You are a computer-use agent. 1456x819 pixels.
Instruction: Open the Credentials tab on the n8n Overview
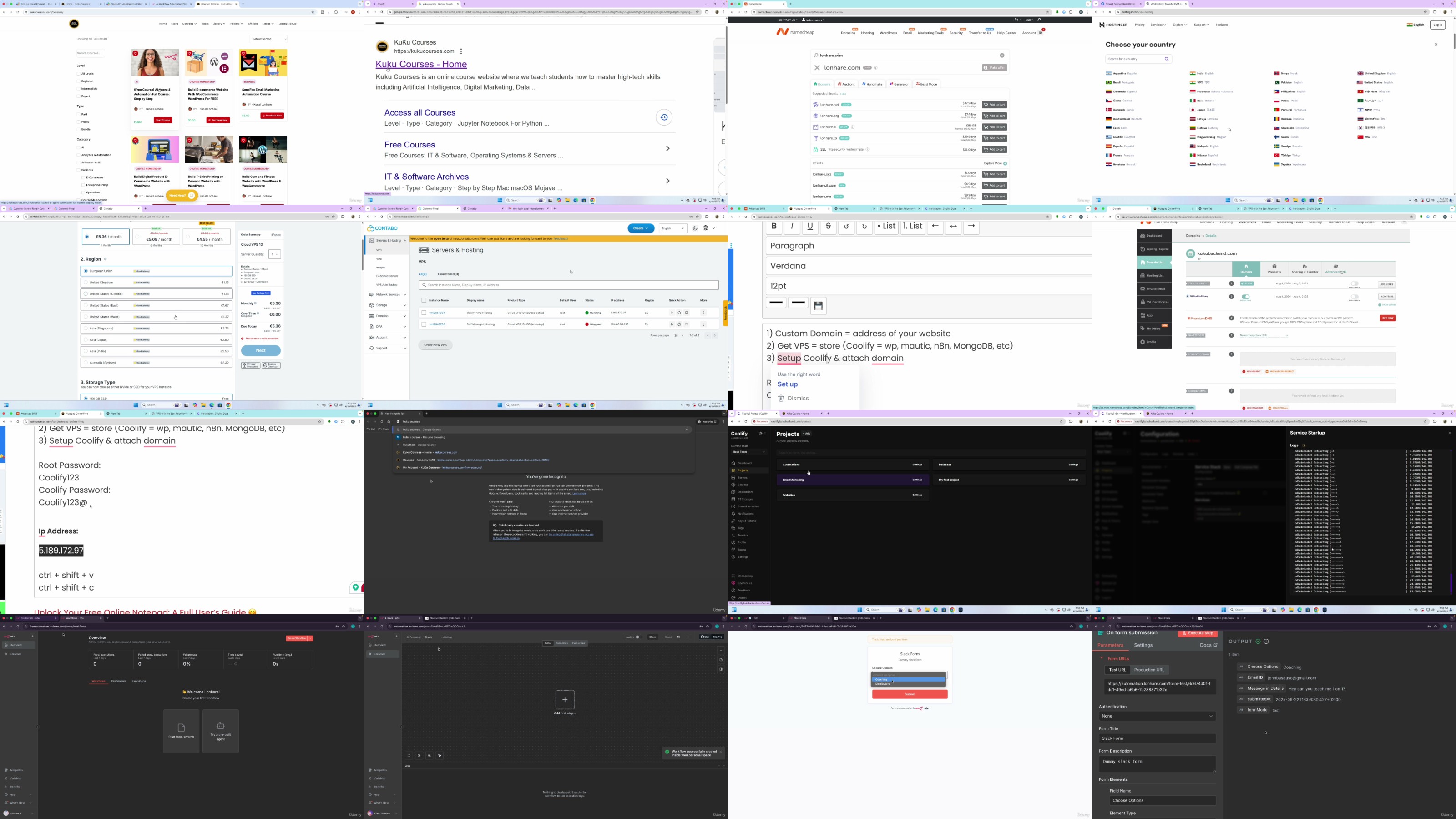[x=119, y=681]
